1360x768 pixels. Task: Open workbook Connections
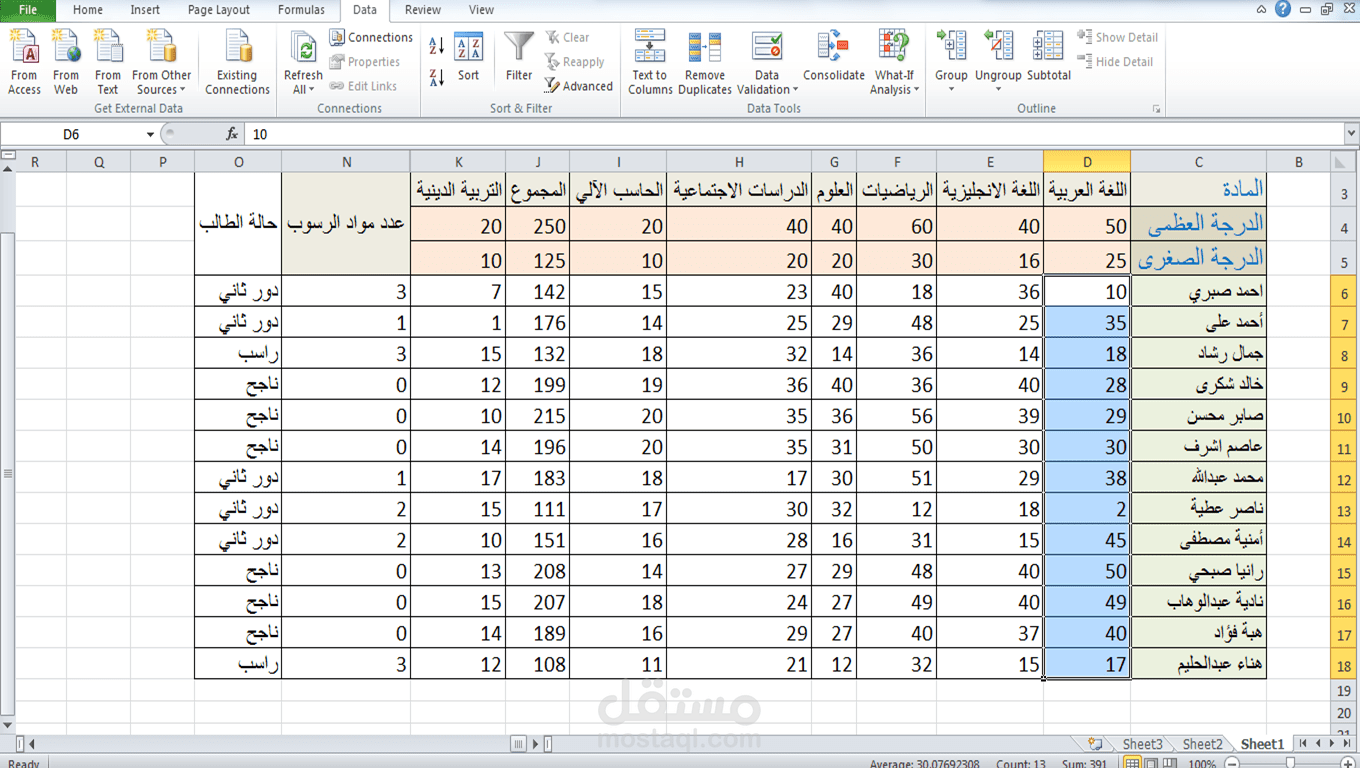point(371,37)
